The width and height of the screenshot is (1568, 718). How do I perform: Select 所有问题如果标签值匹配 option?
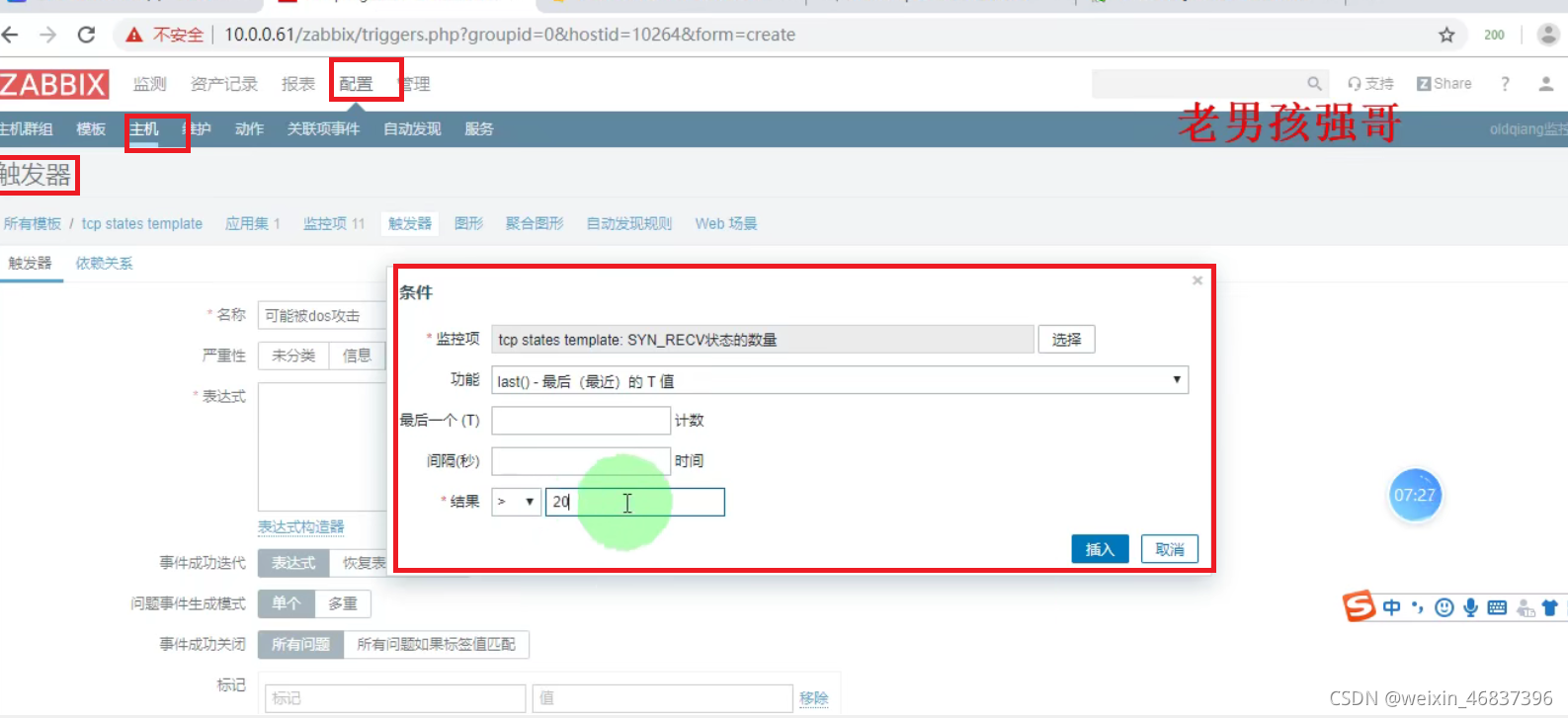[x=437, y=645]
